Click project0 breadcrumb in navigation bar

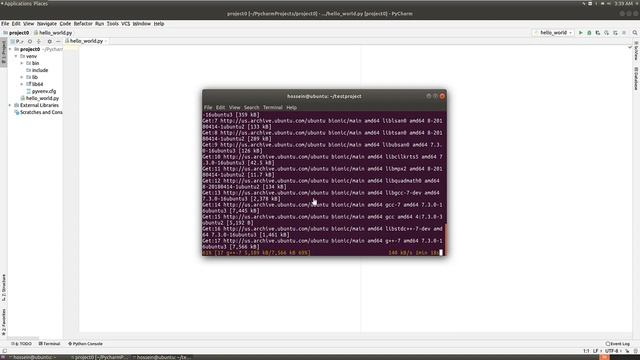[x=16, y=33]
